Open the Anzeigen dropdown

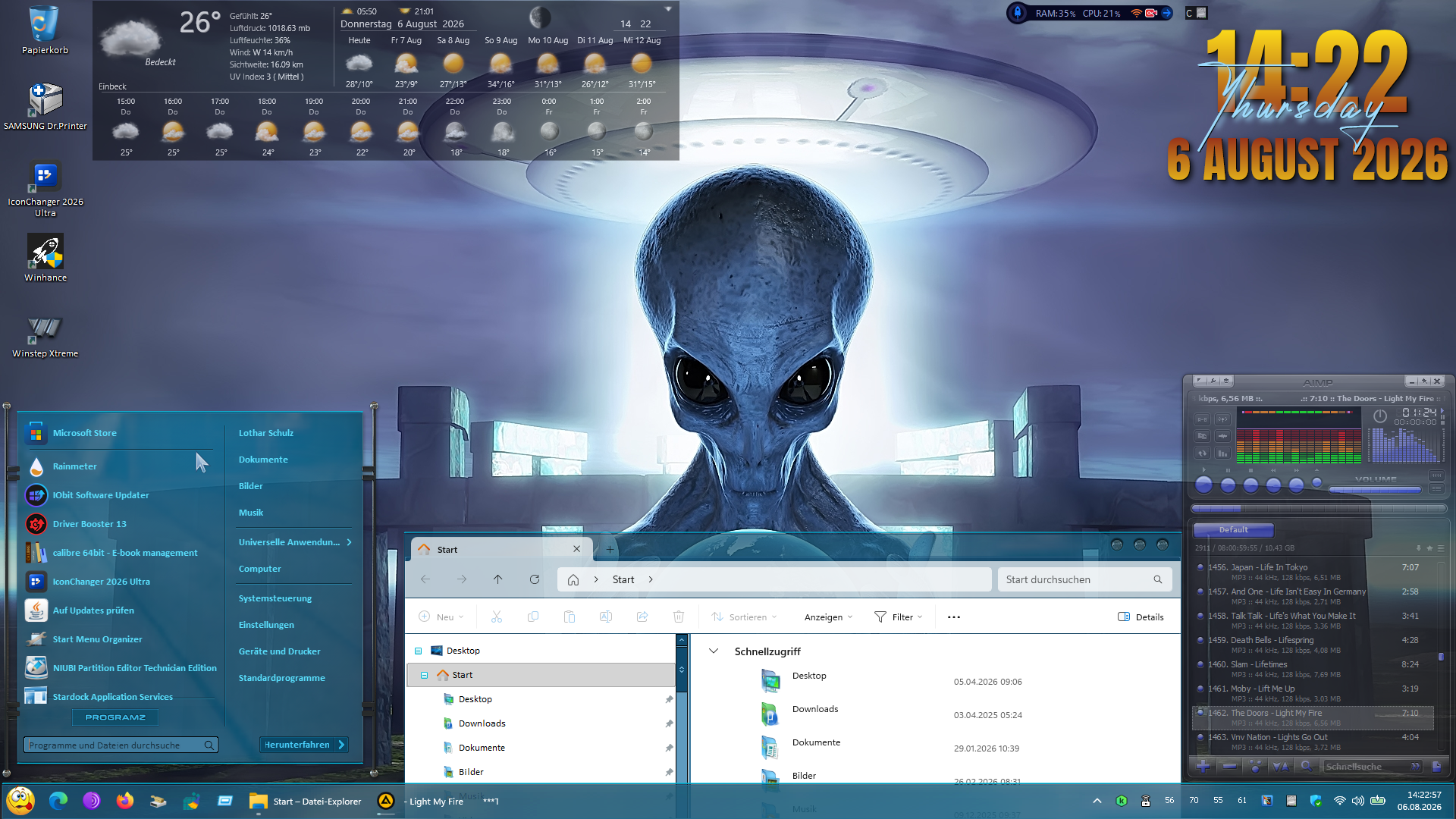point(828,617)
